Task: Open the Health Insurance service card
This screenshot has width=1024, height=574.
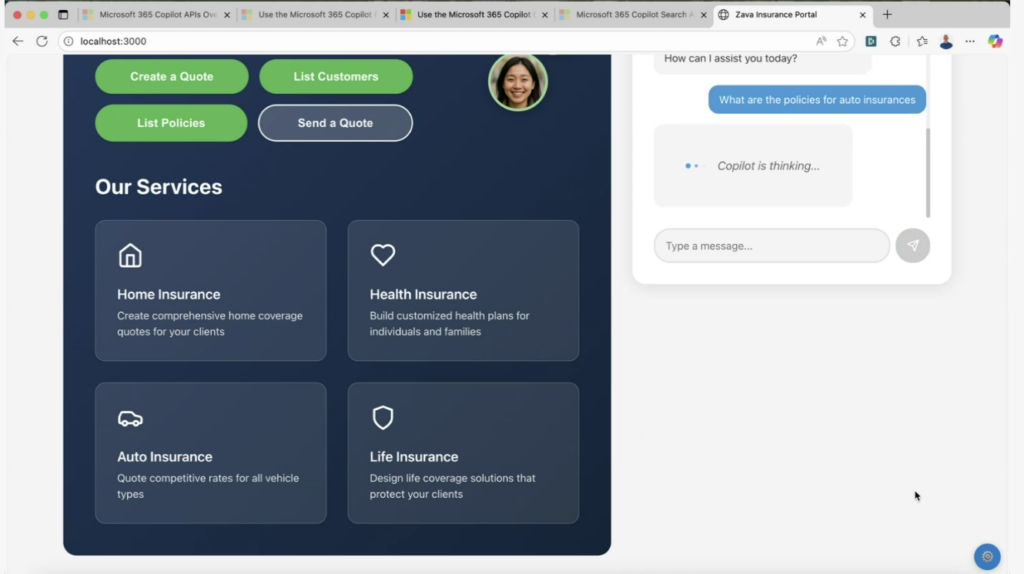Action: coord(463,290)
